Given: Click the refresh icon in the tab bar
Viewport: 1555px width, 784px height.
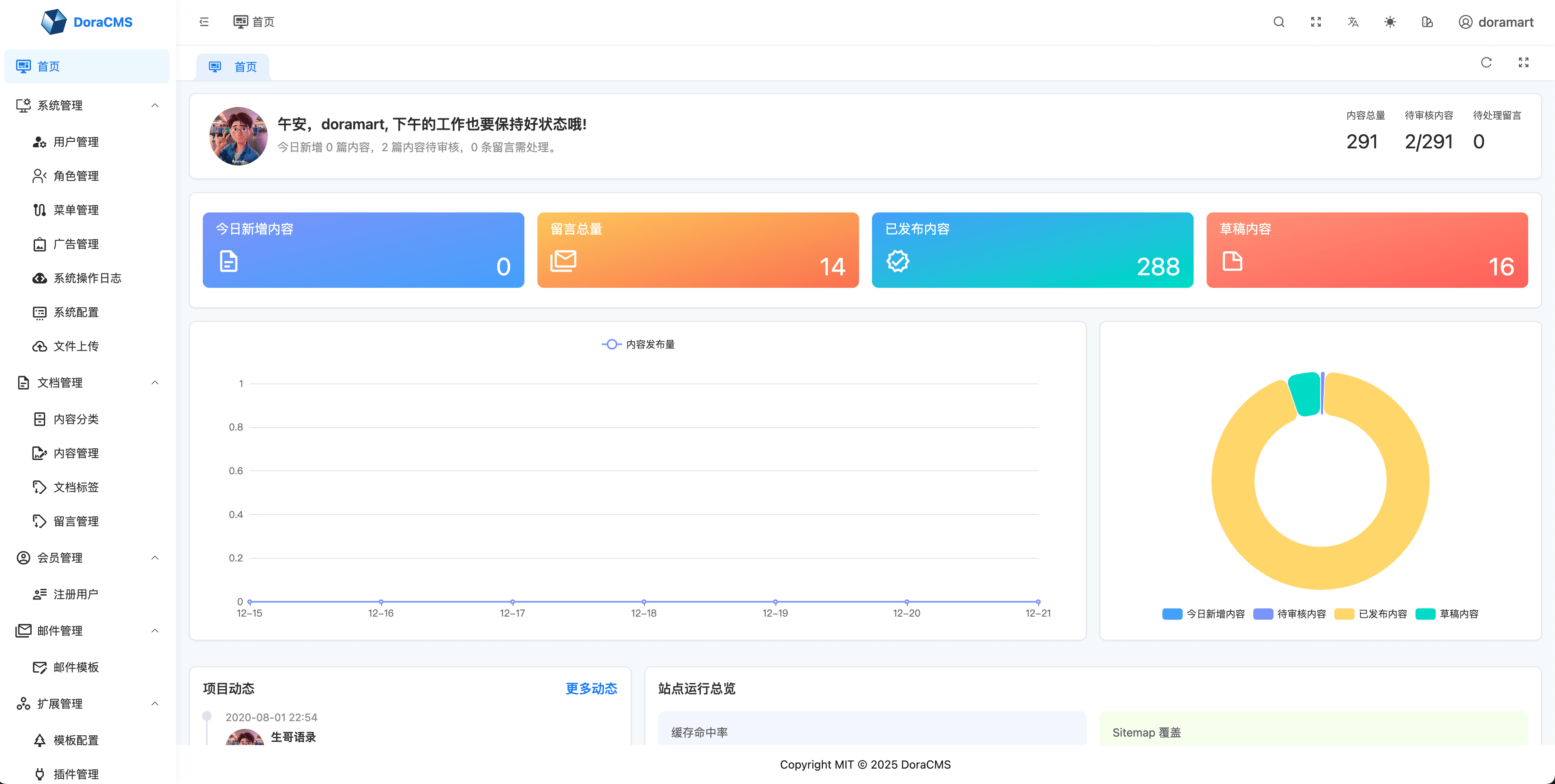Looking at the screenshot, I should point(1486,63).
